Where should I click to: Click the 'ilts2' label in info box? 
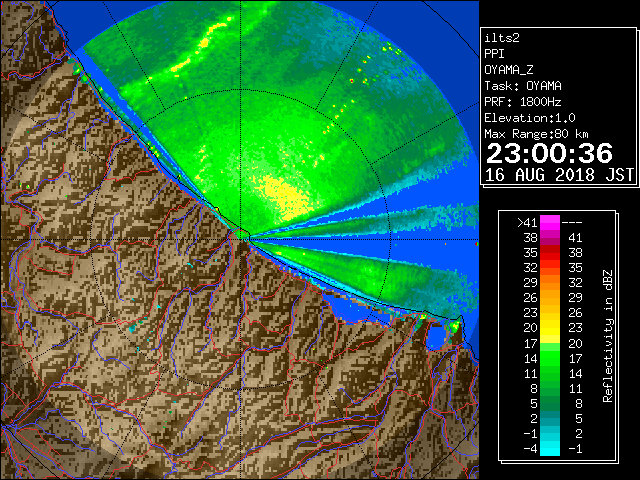click(x=502, y=38)
